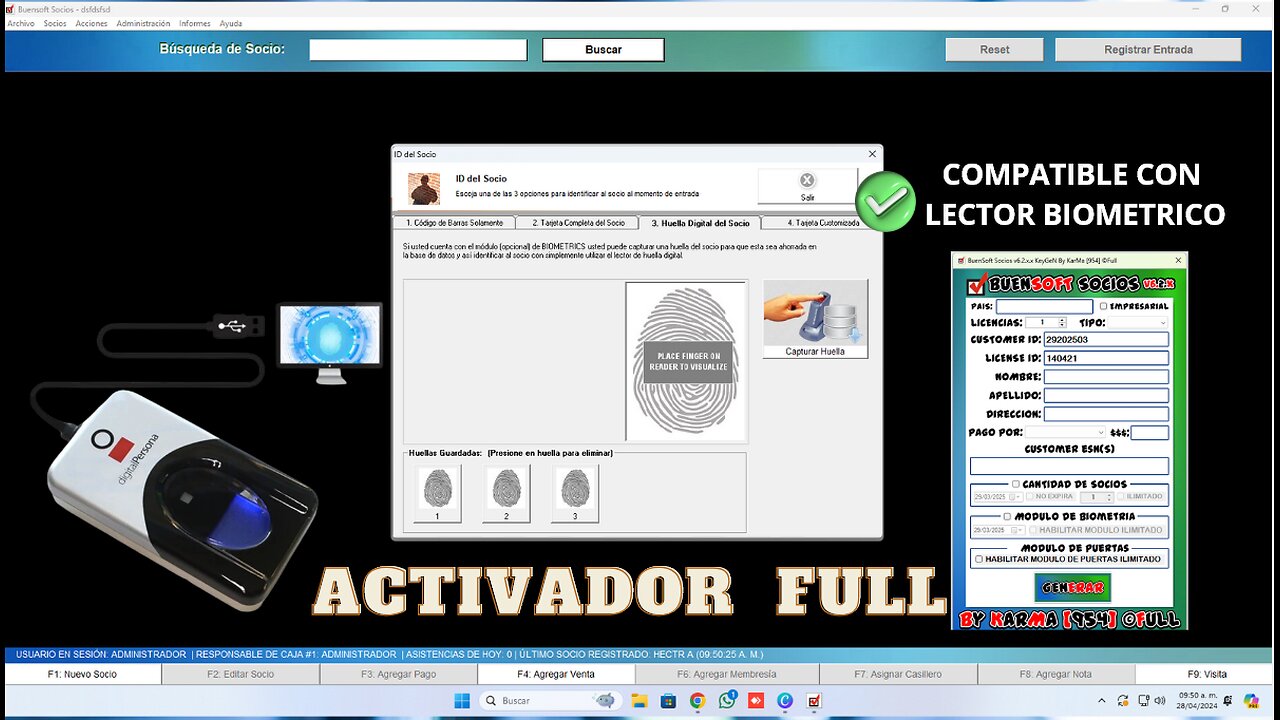Switch to Código de Barras Solamente tab
Screen dimensions: 1280x720
click(x=454, y=222)
